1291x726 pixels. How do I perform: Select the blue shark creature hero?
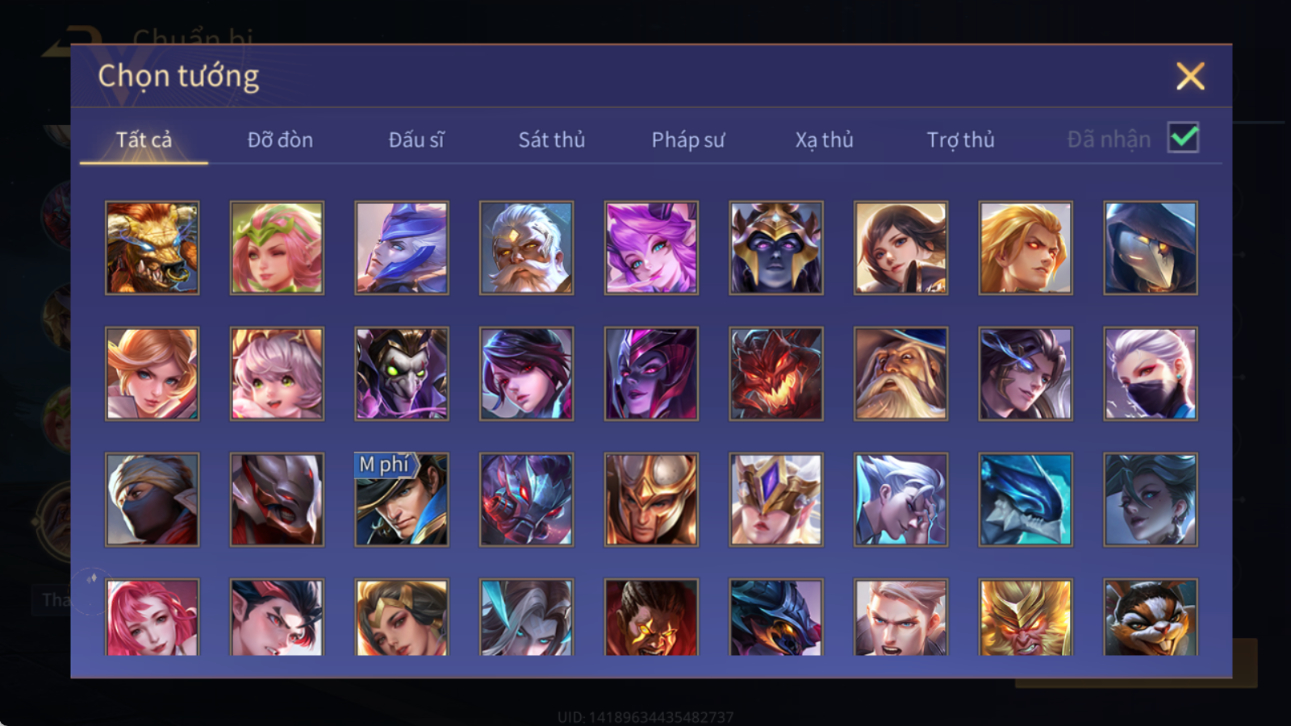[x=1025, y=500]
